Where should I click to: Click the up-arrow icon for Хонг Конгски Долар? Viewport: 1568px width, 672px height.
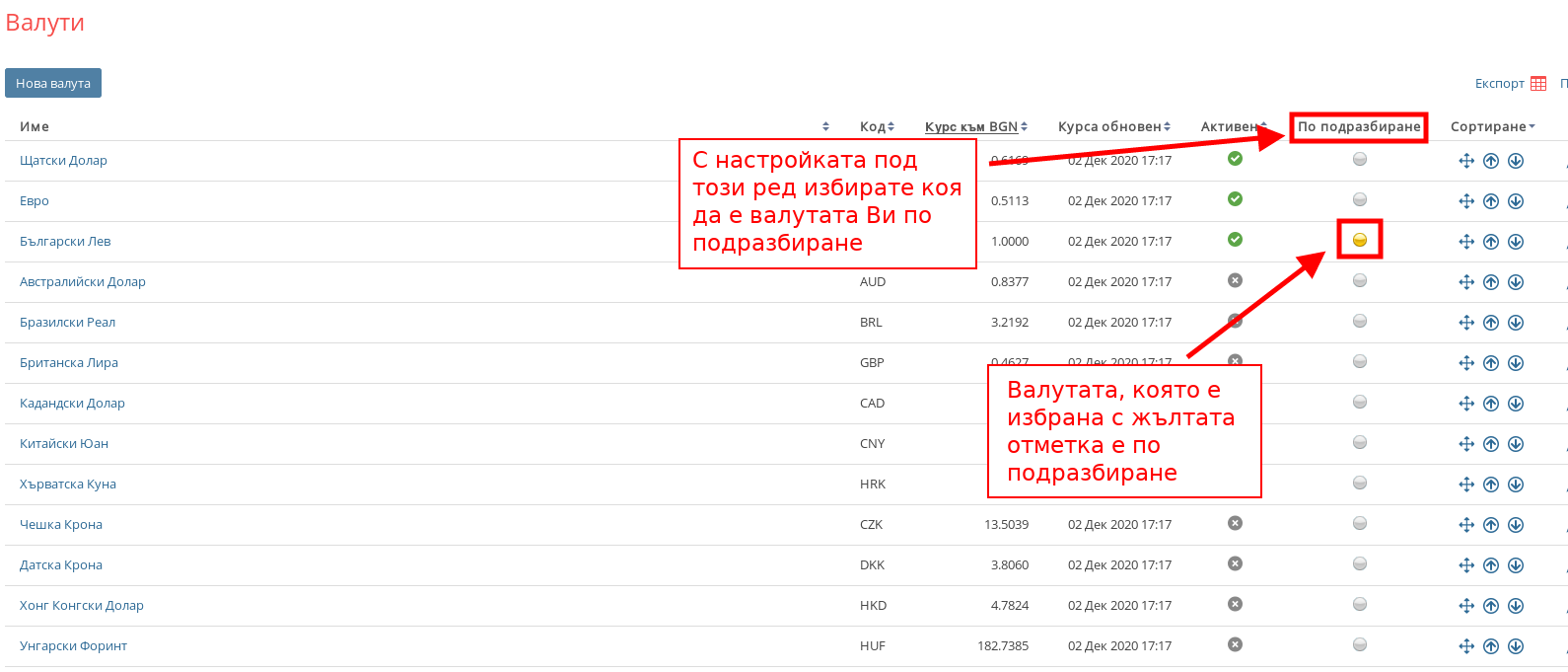pos(1491,606)
